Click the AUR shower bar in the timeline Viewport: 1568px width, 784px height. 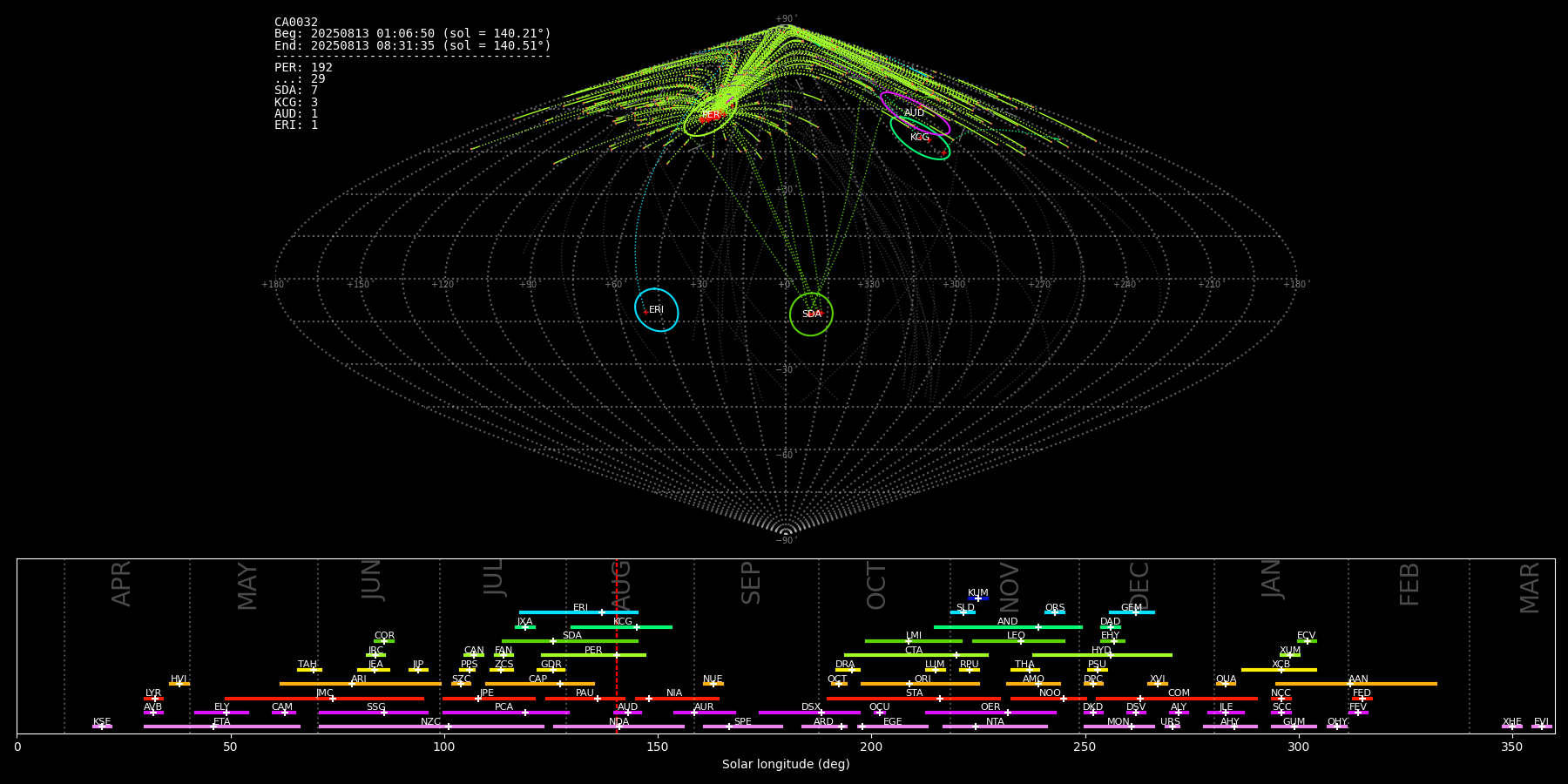pyautogui.click(x=704, y=713)
